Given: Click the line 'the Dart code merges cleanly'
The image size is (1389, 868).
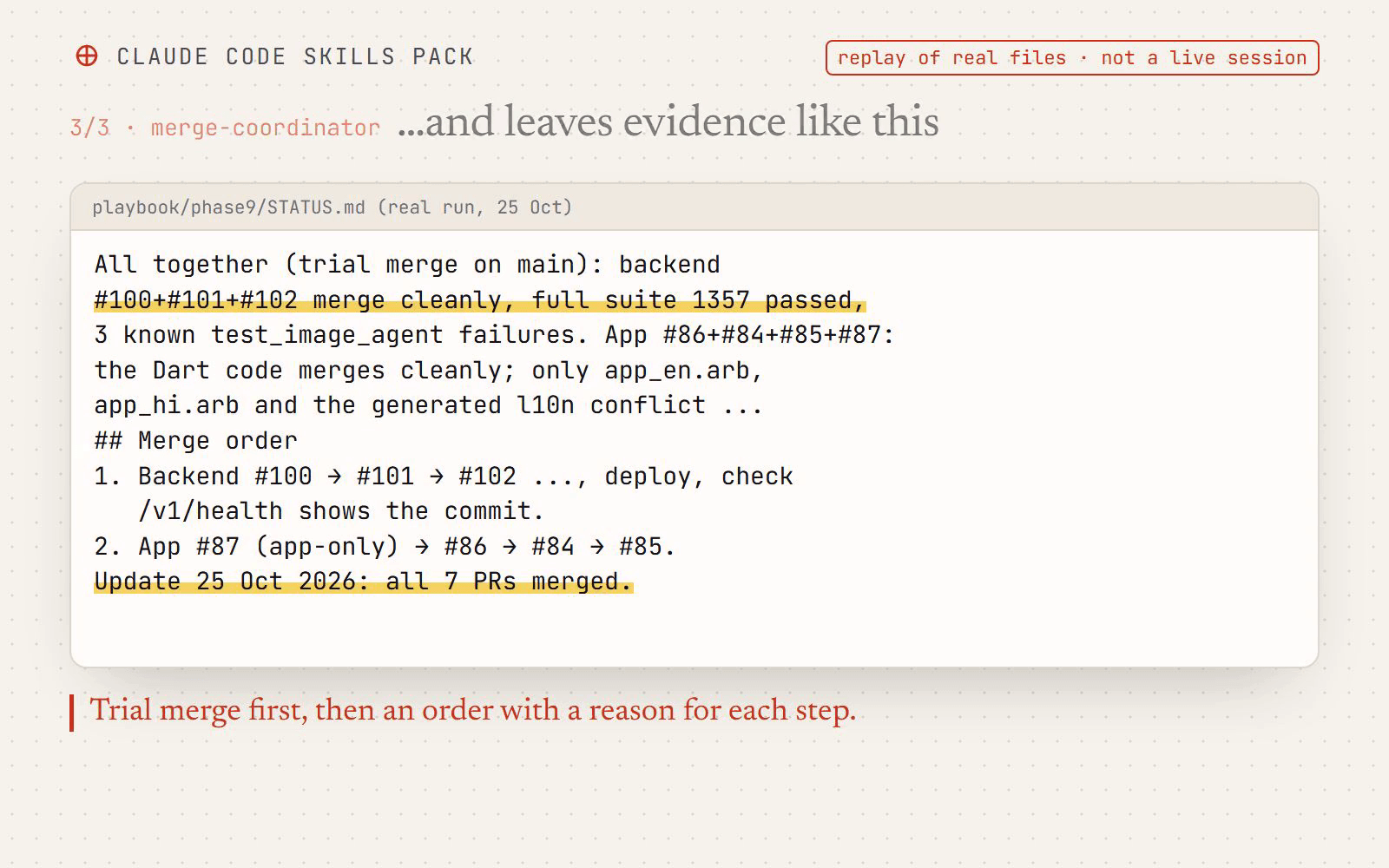Looking at the screenshot, I should click(429, 371).
